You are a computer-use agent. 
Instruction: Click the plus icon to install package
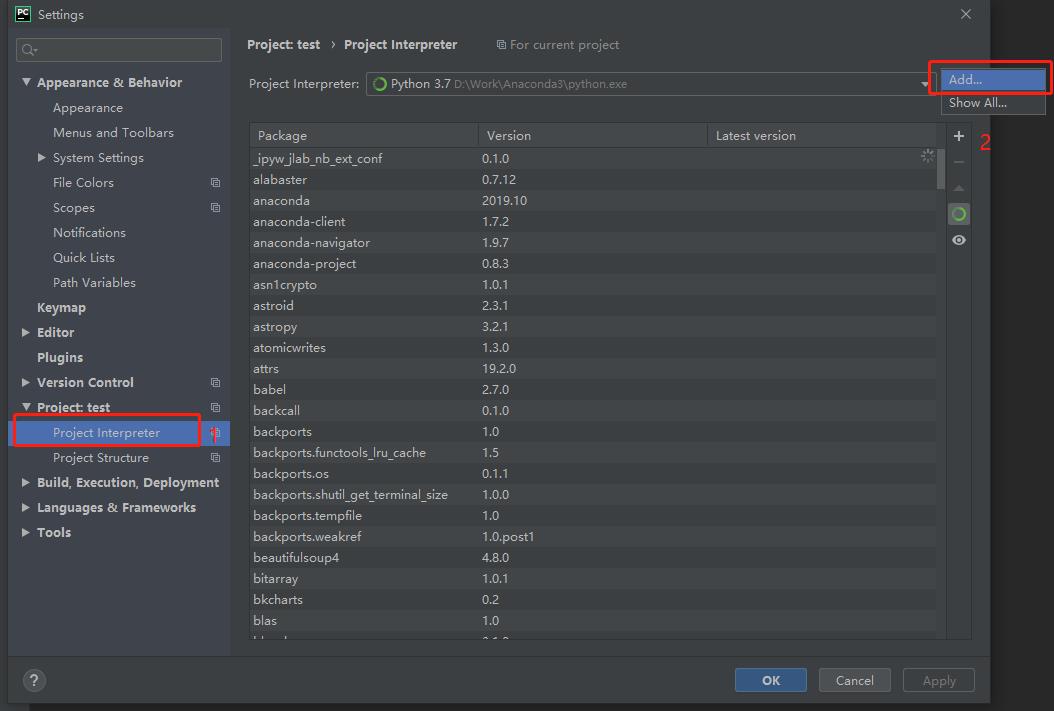[x=959, y=136]
